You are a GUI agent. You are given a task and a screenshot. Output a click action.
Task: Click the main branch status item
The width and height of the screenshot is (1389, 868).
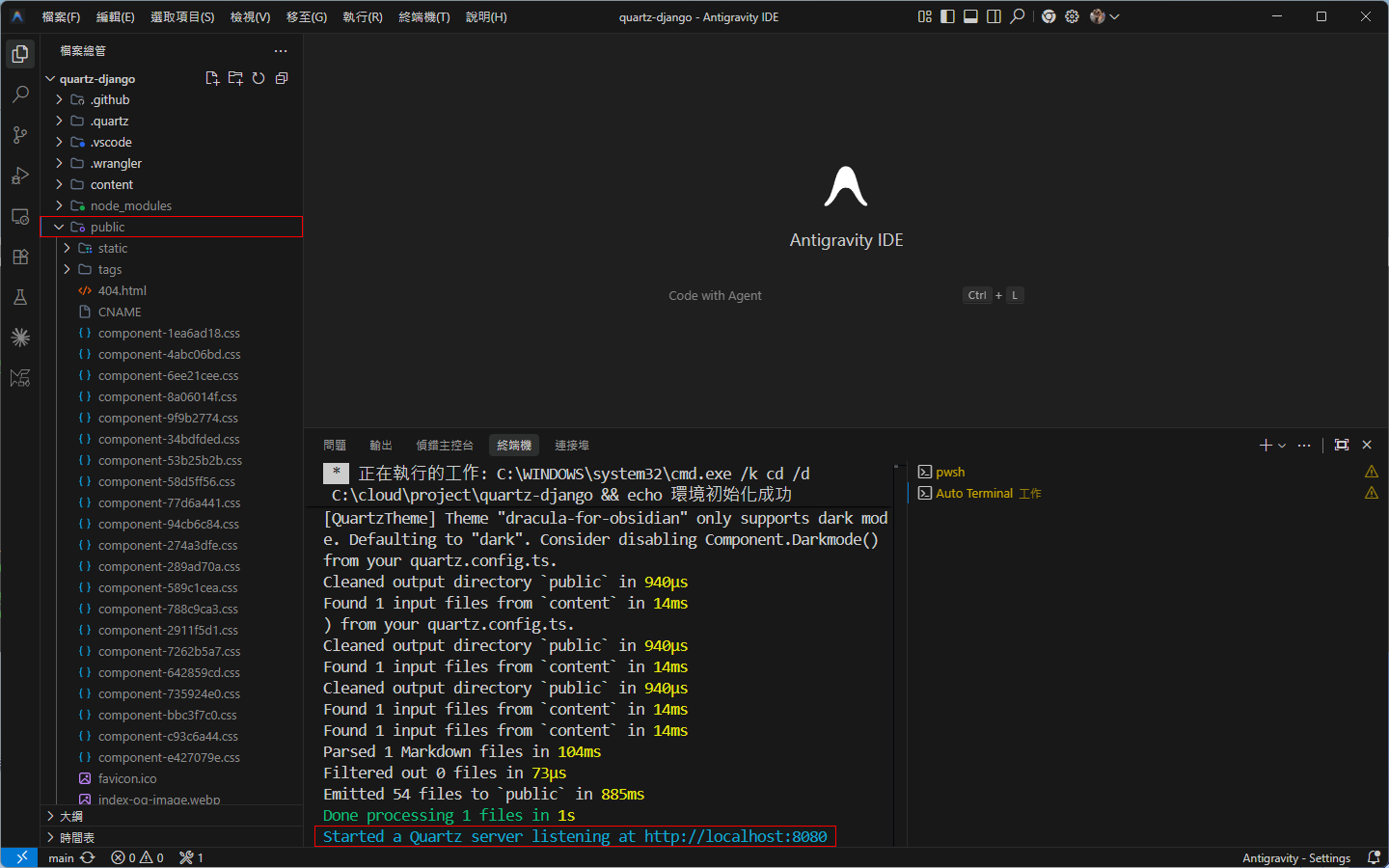(x=61, y=857)
